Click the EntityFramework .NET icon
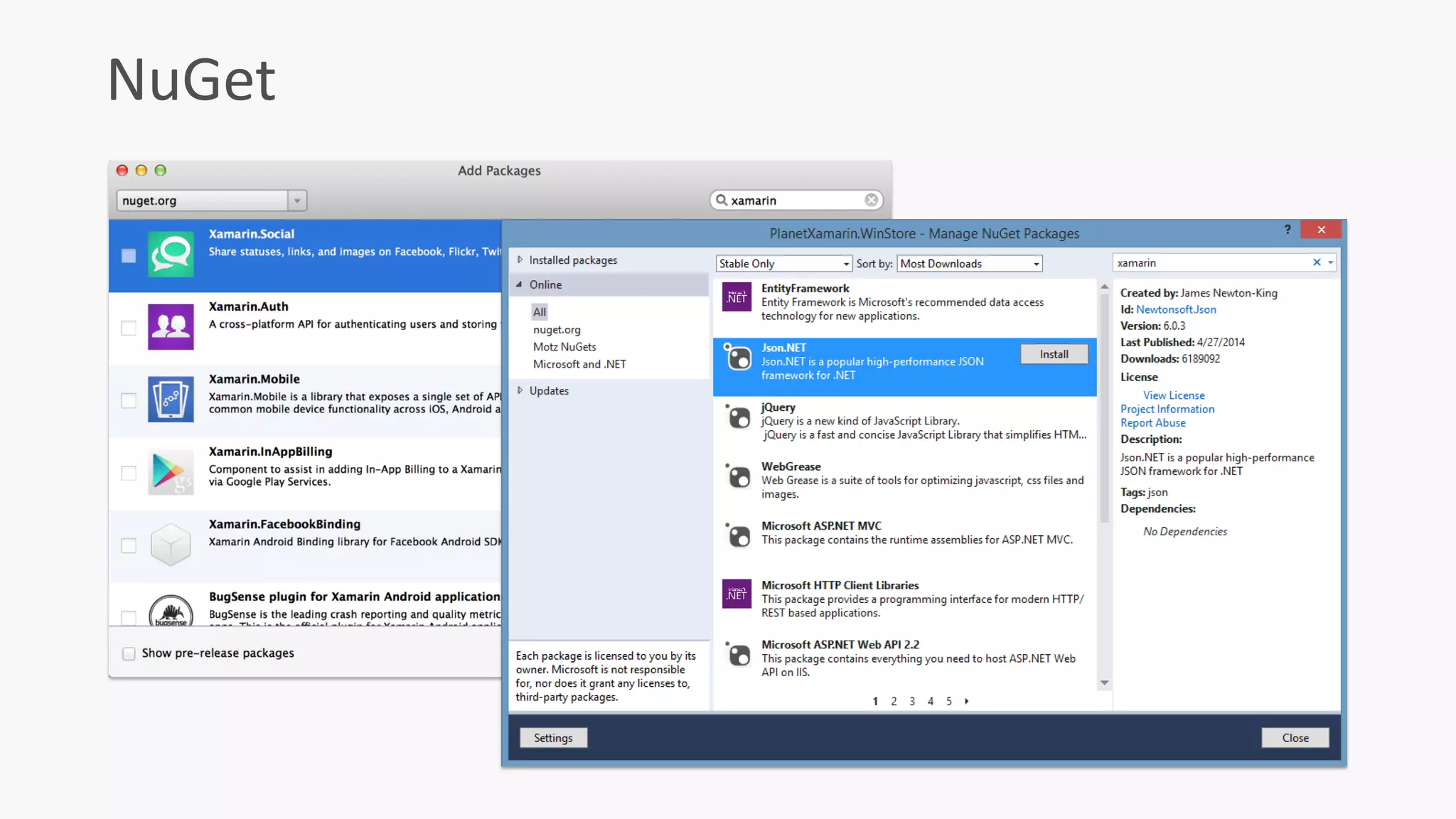 pos(737,297)
